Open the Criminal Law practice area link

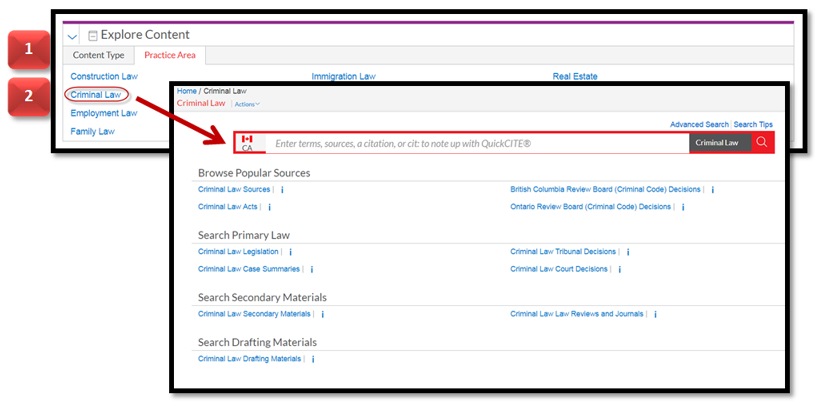[96, 95]
